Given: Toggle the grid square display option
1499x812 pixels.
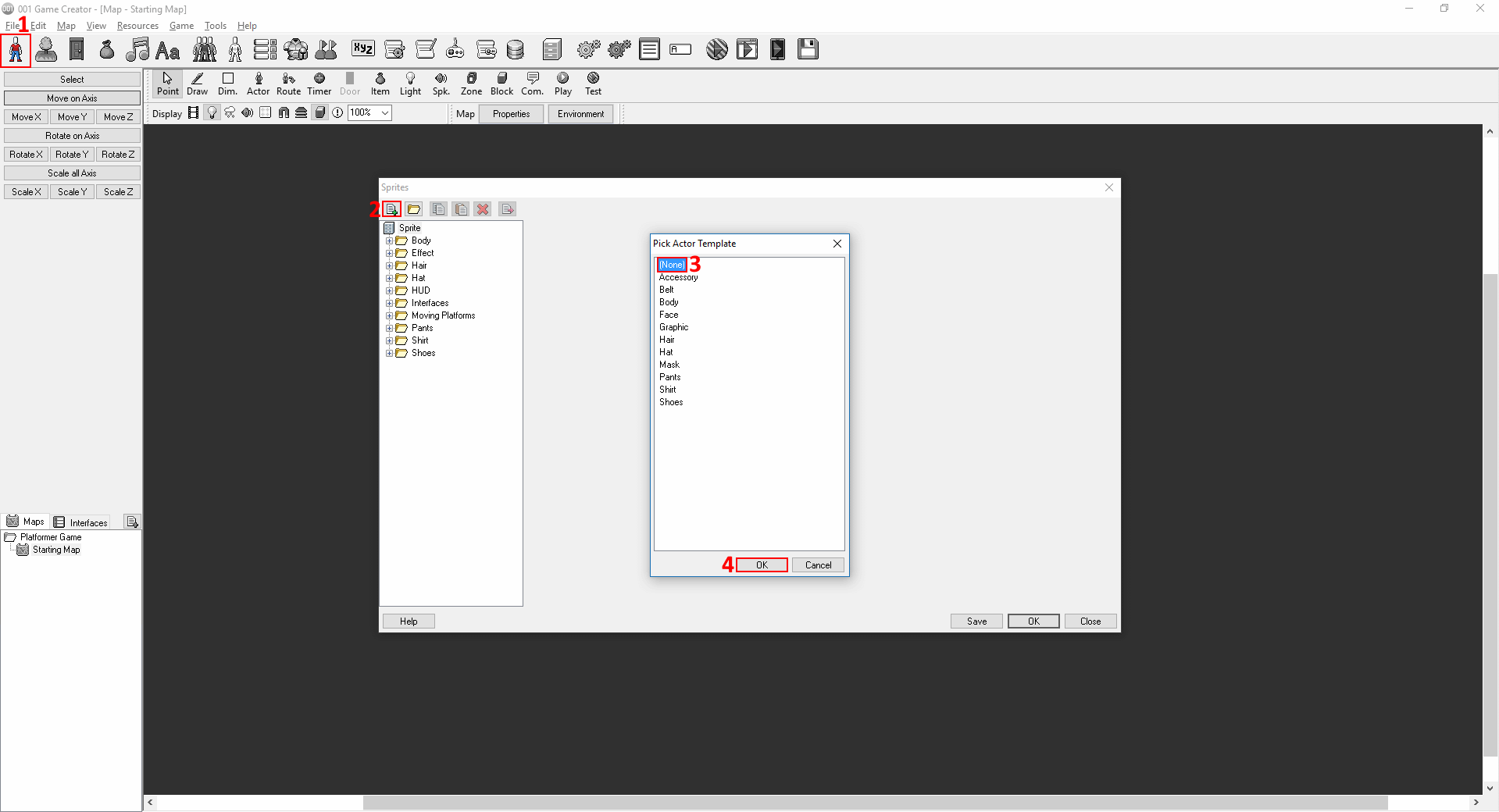Looking at the screenshot, I should tap(266, 113).
